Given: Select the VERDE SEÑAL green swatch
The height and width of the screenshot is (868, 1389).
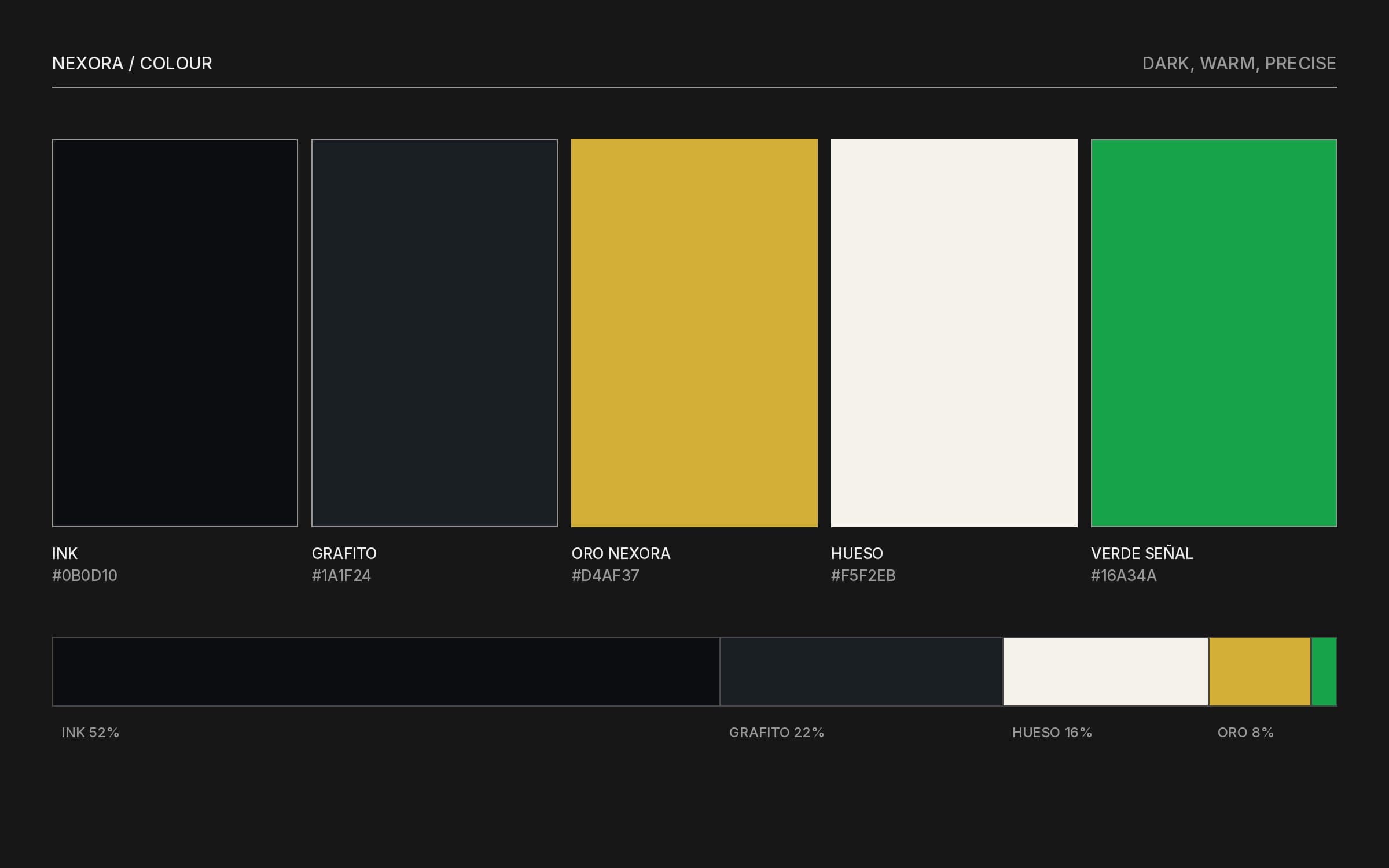Looking at the screenshot, I should tap(1214, 333).
